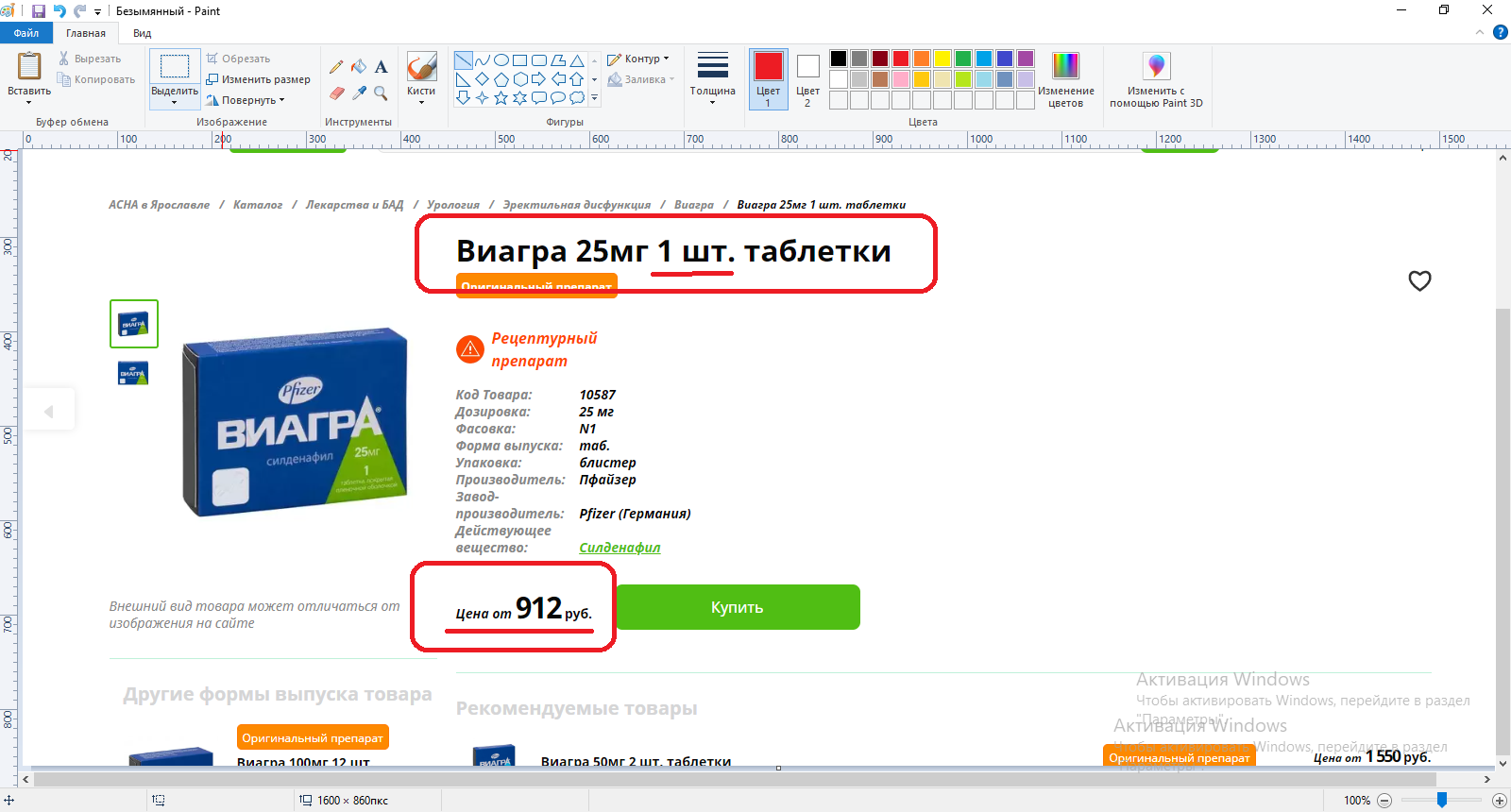Activate Color 2 background selector
The width and height of the screenshot is (1511, 812).
point(807,79)
